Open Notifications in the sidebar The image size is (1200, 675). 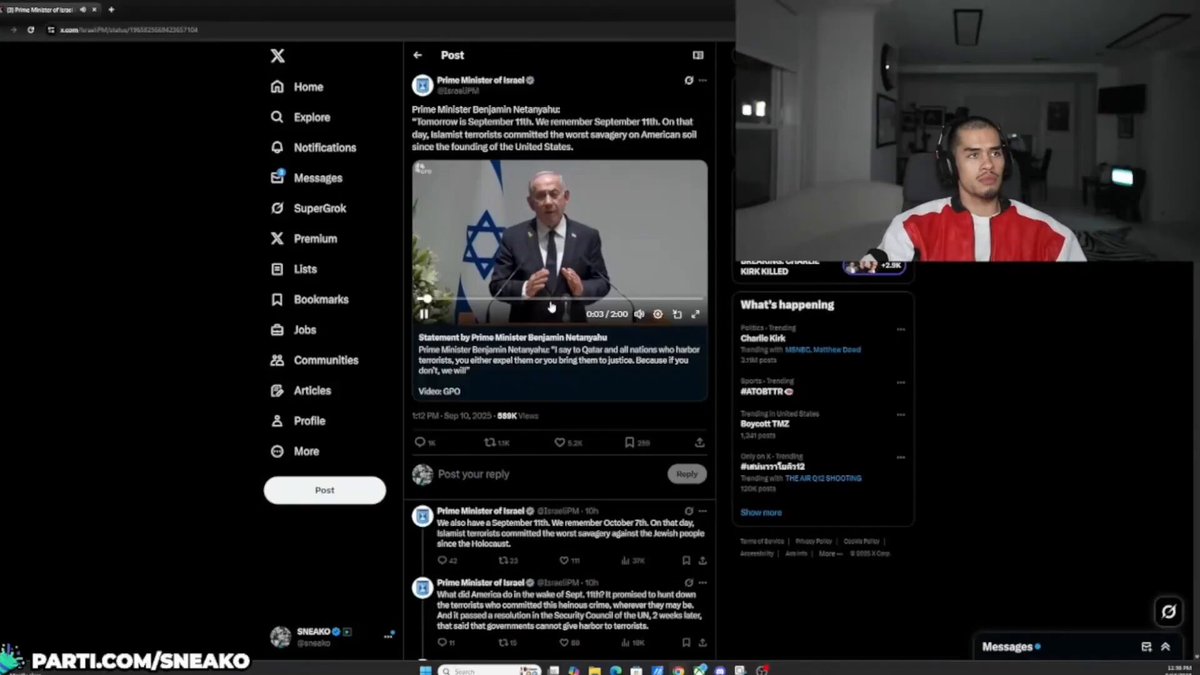[313, 147]
